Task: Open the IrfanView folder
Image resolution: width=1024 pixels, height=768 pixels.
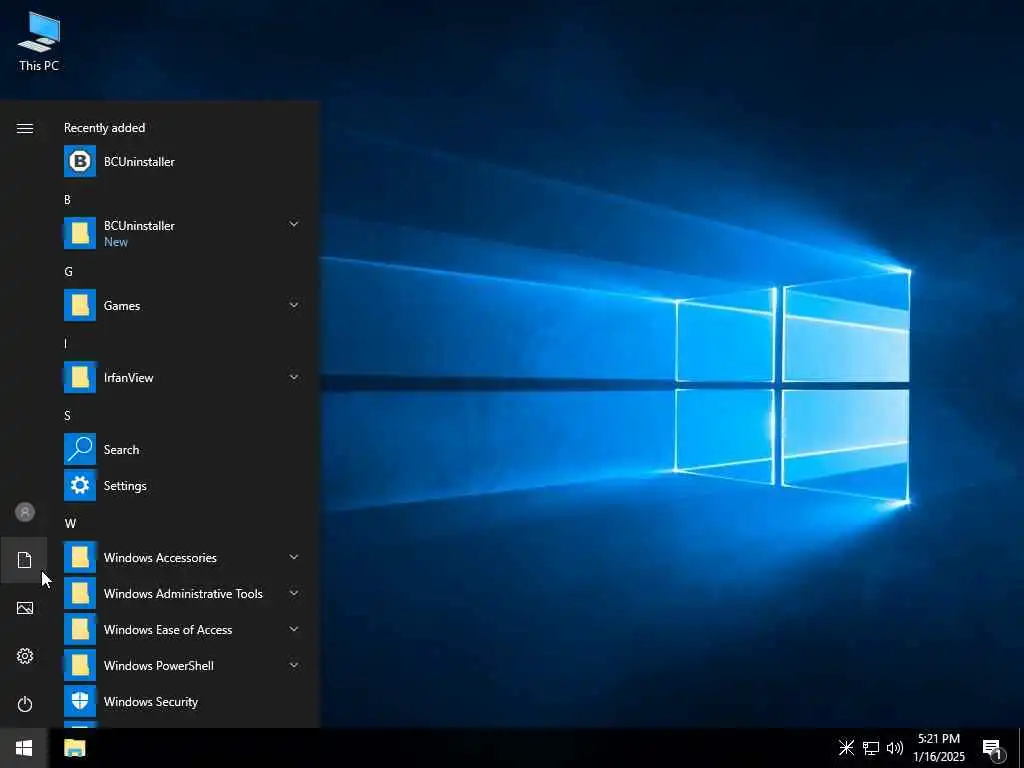Action: tap(184, 377)
